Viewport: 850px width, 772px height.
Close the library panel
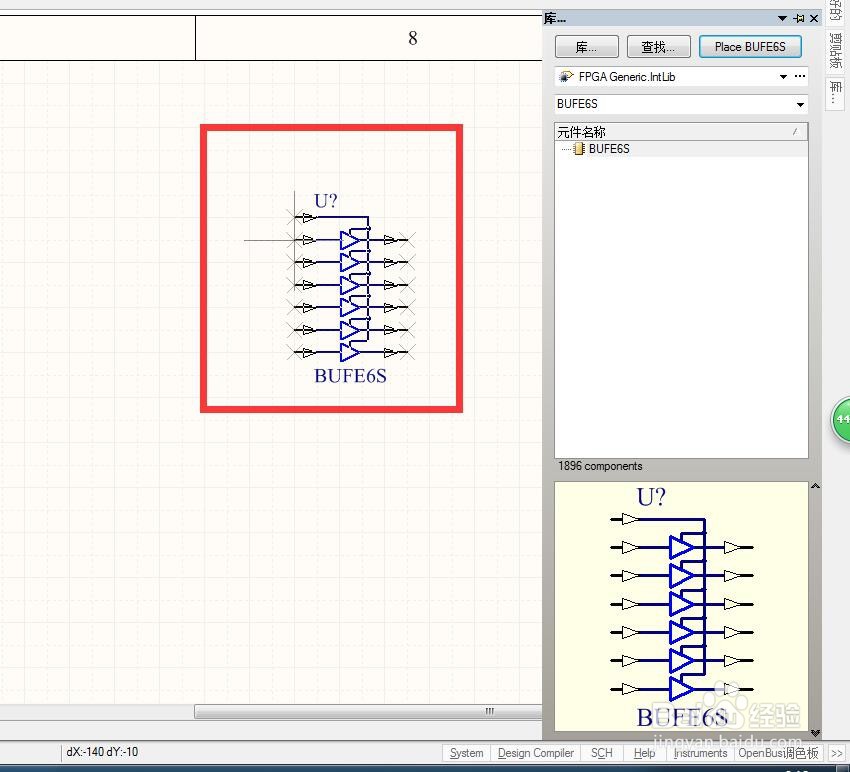pyautogui.click(x=814, y=18)
